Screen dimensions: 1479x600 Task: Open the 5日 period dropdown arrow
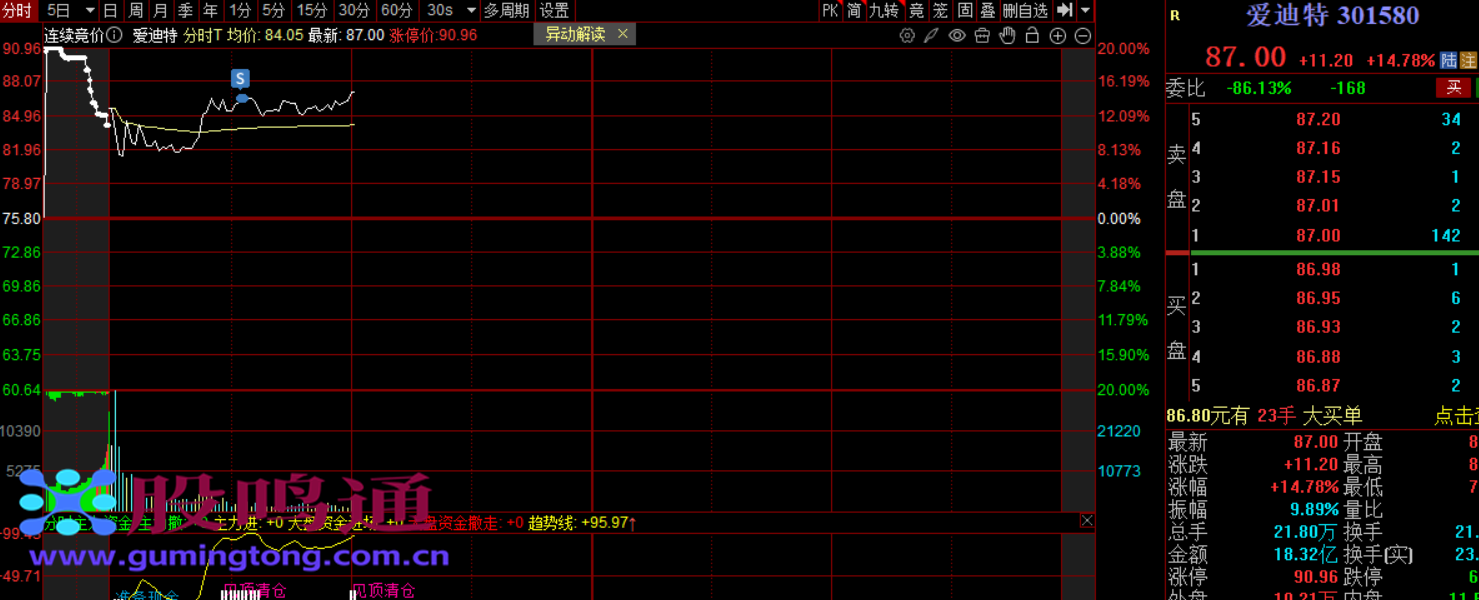point(89,11)
